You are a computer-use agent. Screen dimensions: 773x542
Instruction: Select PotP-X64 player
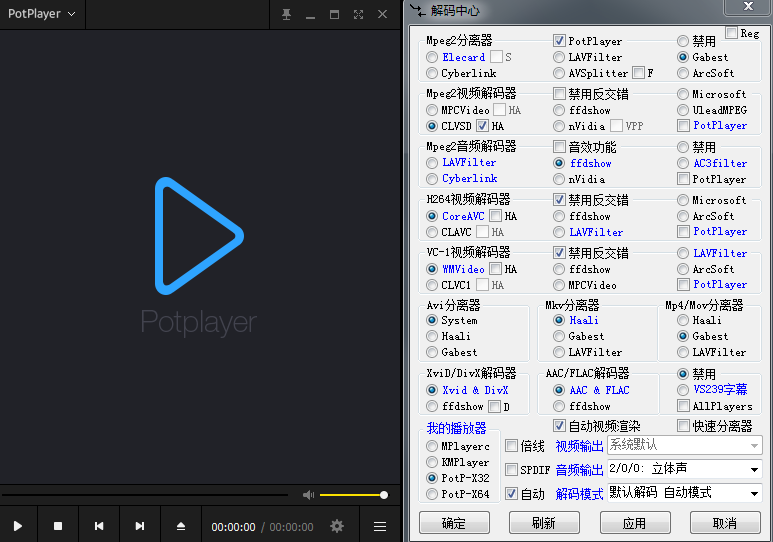[x=432, y=494]
